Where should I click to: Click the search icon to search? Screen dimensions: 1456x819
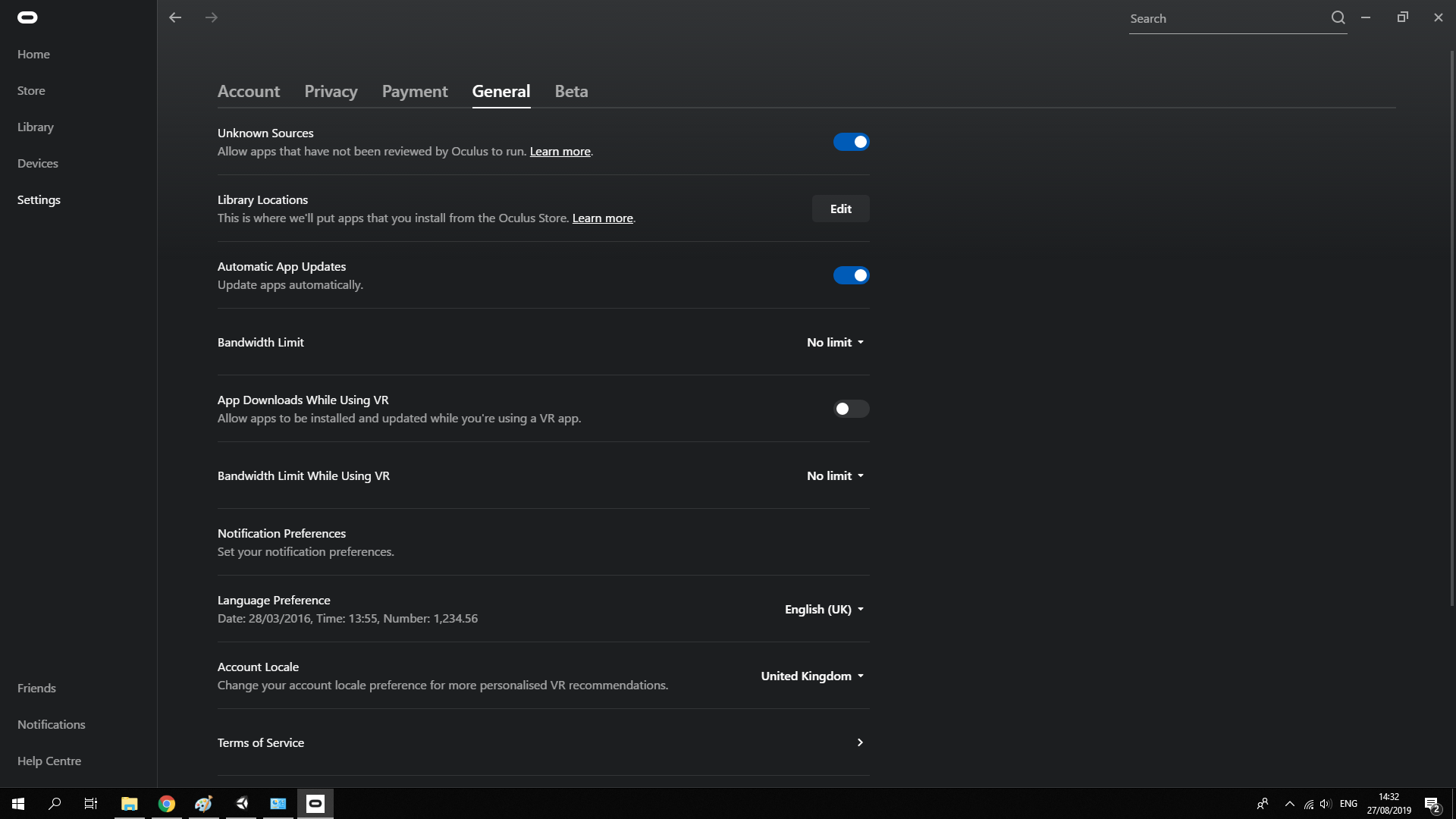pos(1337,17)
